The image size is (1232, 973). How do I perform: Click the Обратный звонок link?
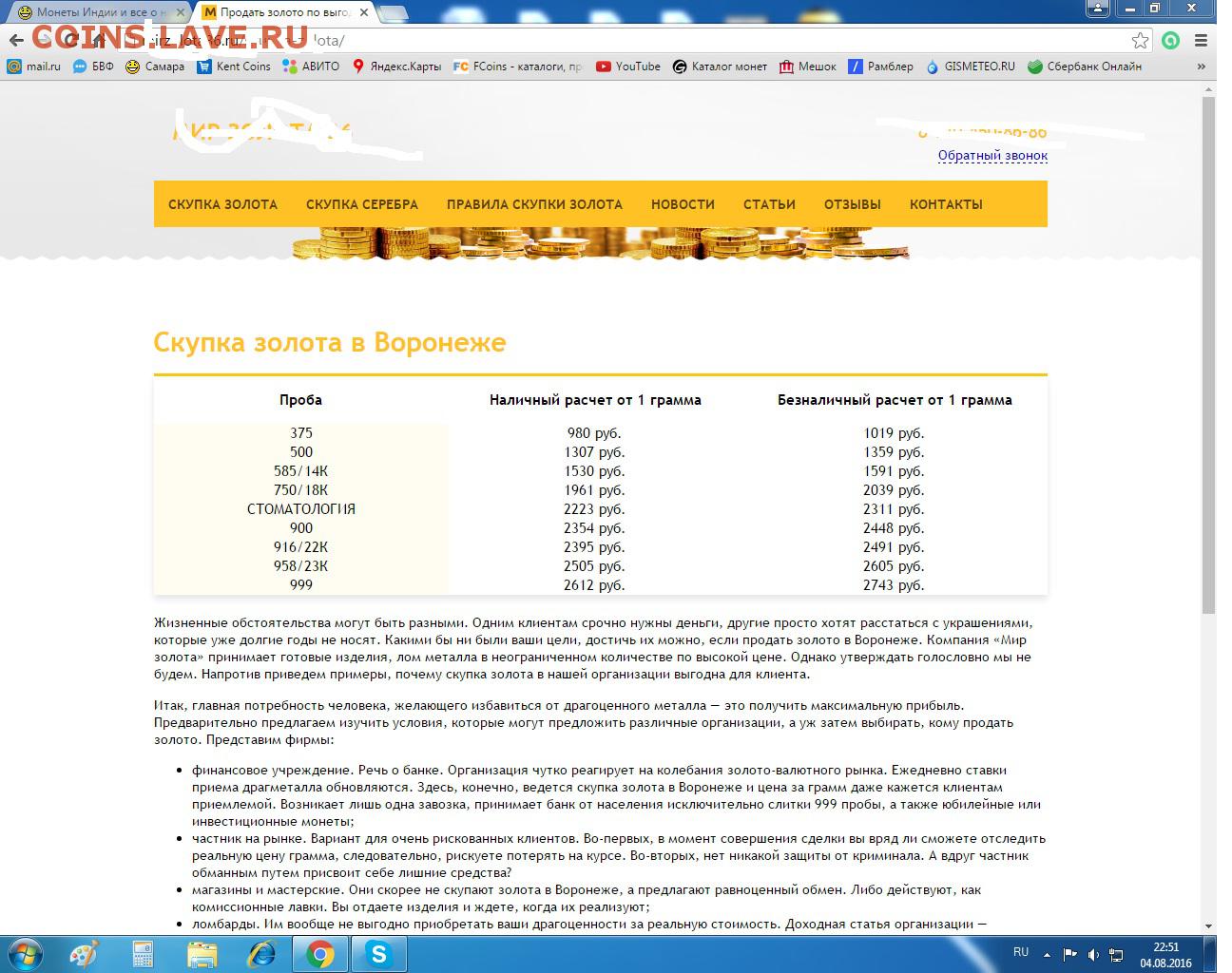[992, 155]
